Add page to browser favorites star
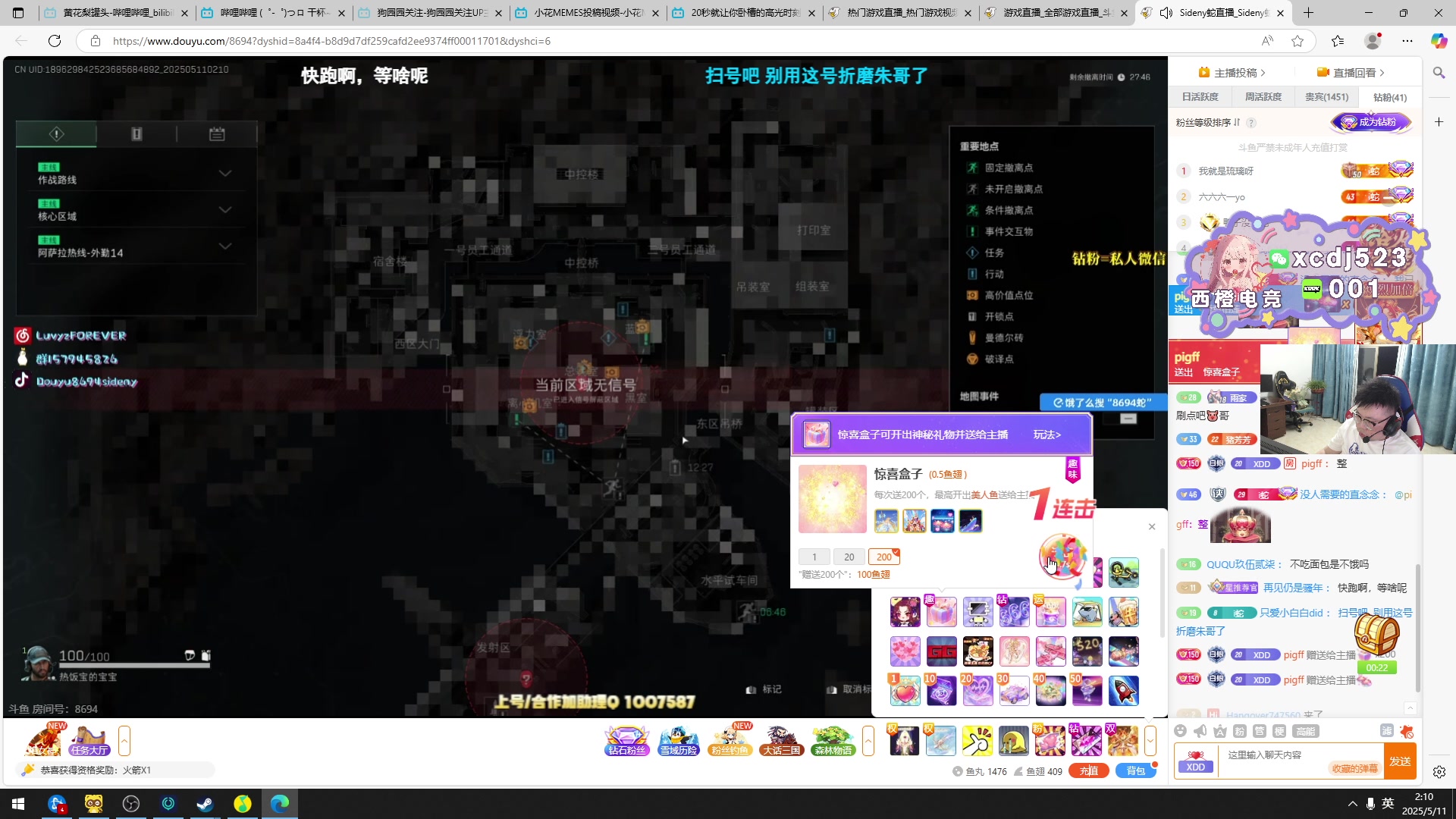1456x819 pixels. click(1298, 41)
